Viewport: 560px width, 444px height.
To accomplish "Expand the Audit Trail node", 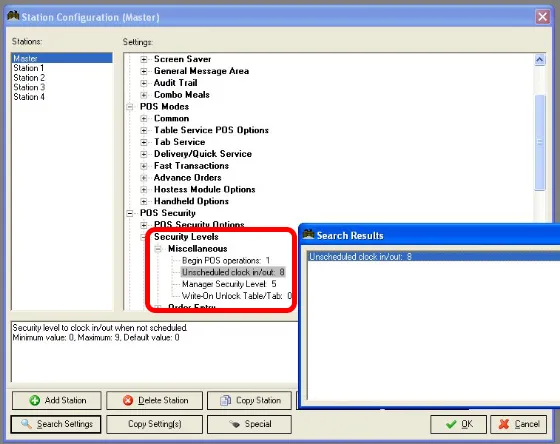I will tap(144, 83).
